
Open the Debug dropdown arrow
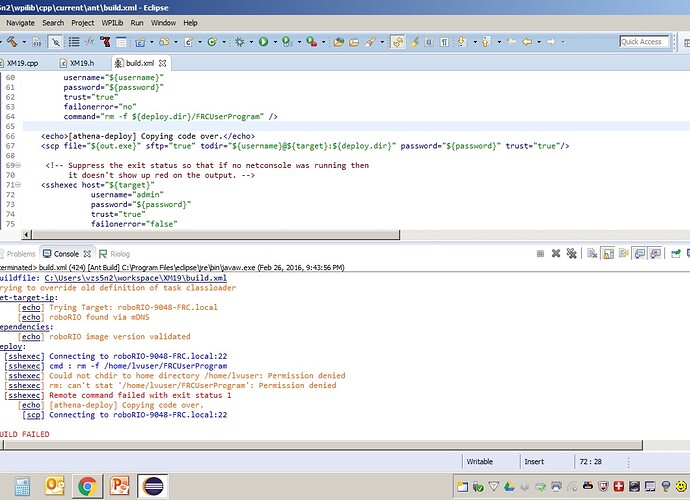click(x=251, y=42)
